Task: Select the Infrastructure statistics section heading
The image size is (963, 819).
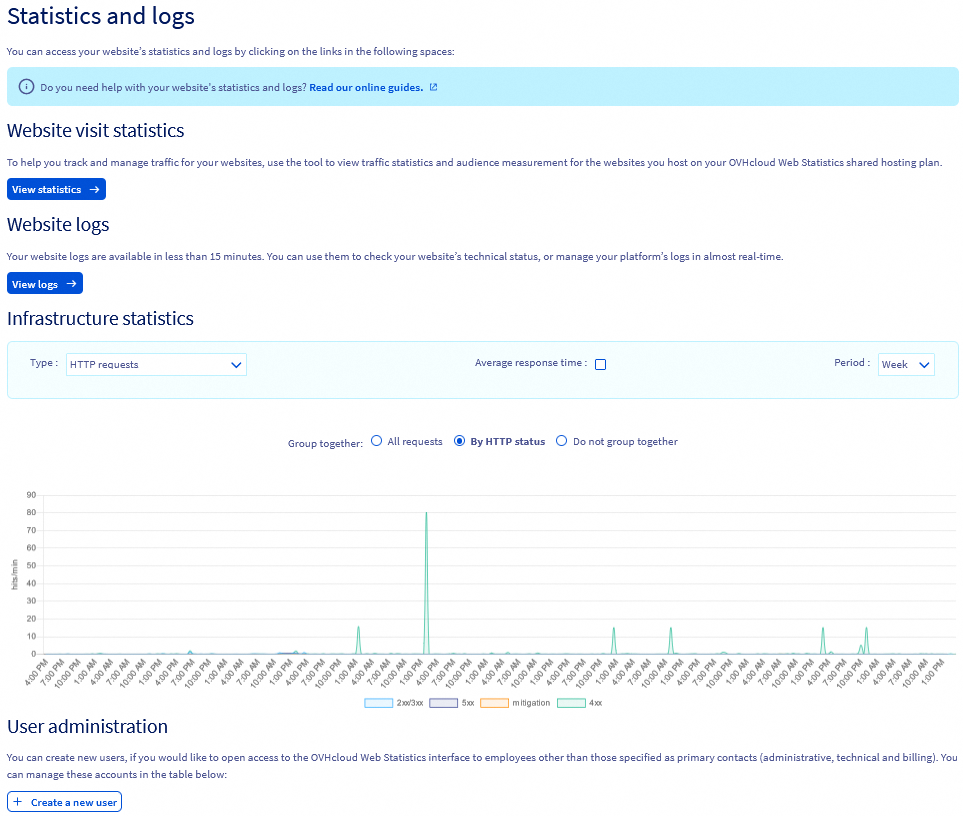Action: coord(100,318)
